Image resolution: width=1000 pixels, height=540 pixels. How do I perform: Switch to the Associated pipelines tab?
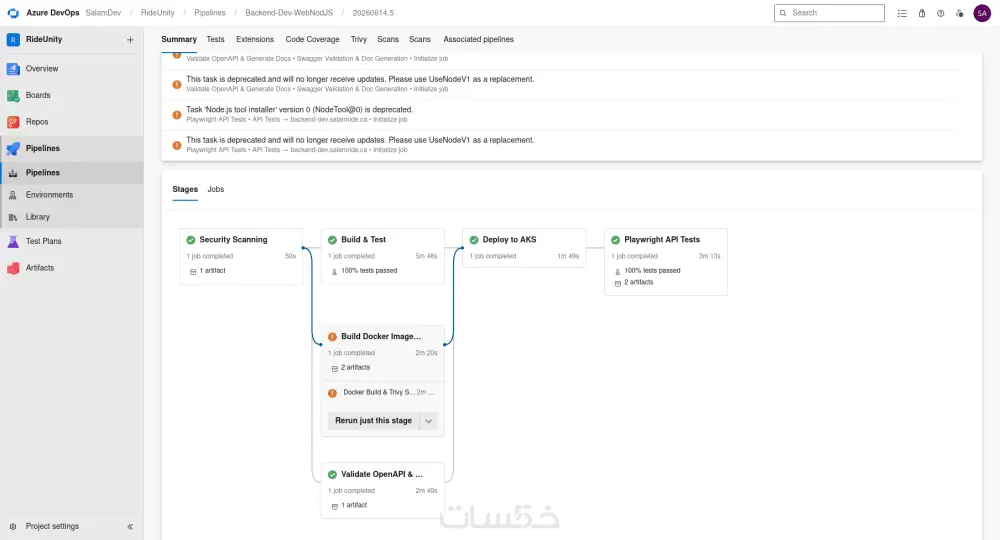(x=478, y=40)
